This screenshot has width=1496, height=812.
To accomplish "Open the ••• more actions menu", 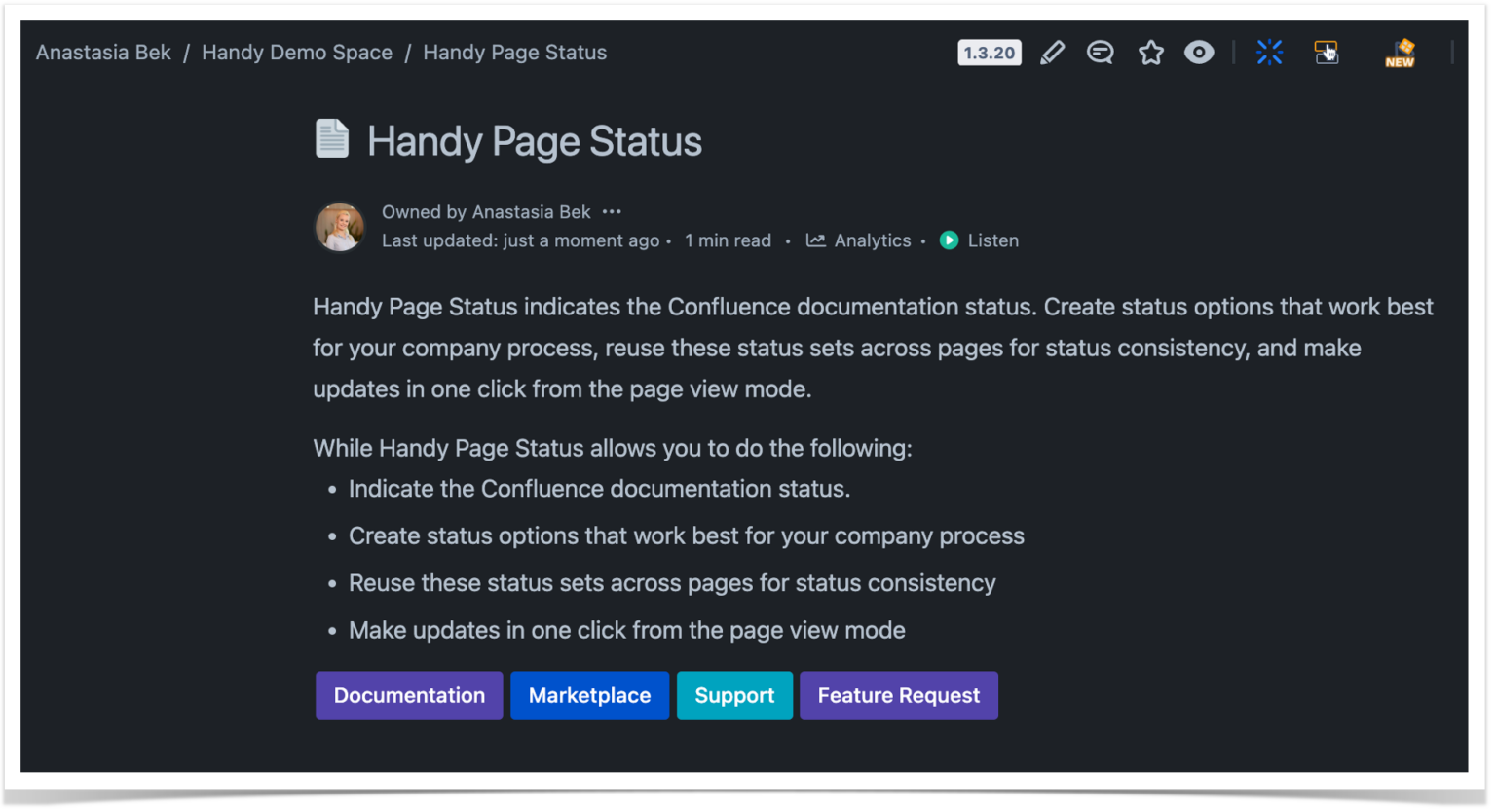I will click(612, 211).
